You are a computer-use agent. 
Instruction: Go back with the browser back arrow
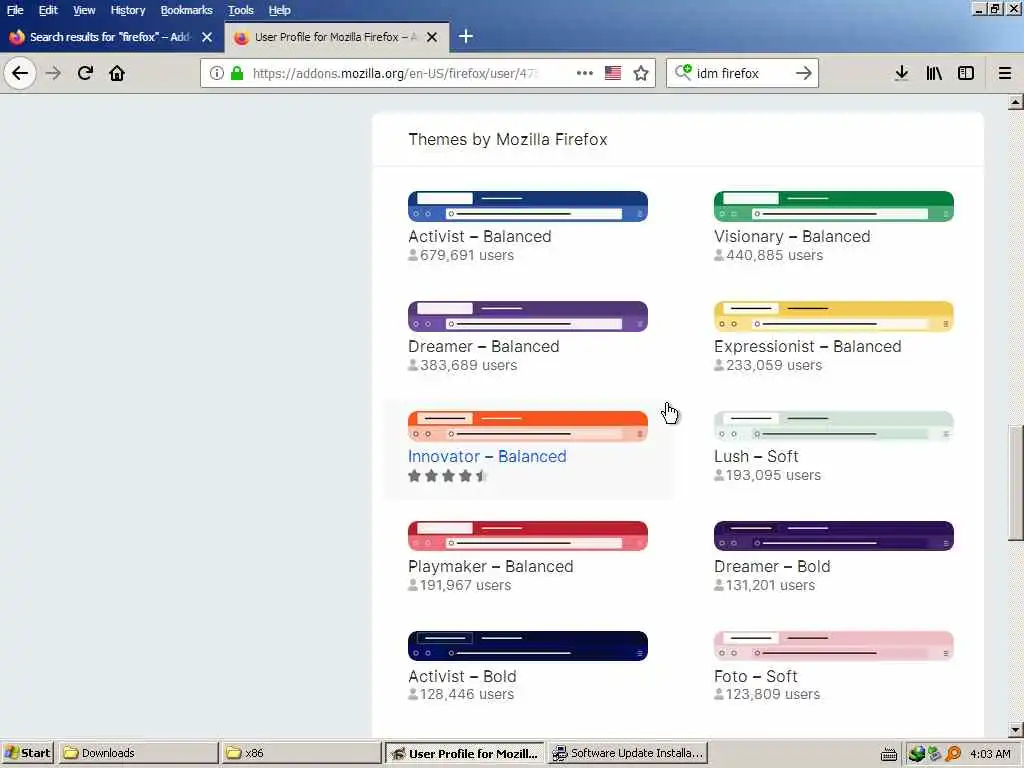(x=20, y=73)
